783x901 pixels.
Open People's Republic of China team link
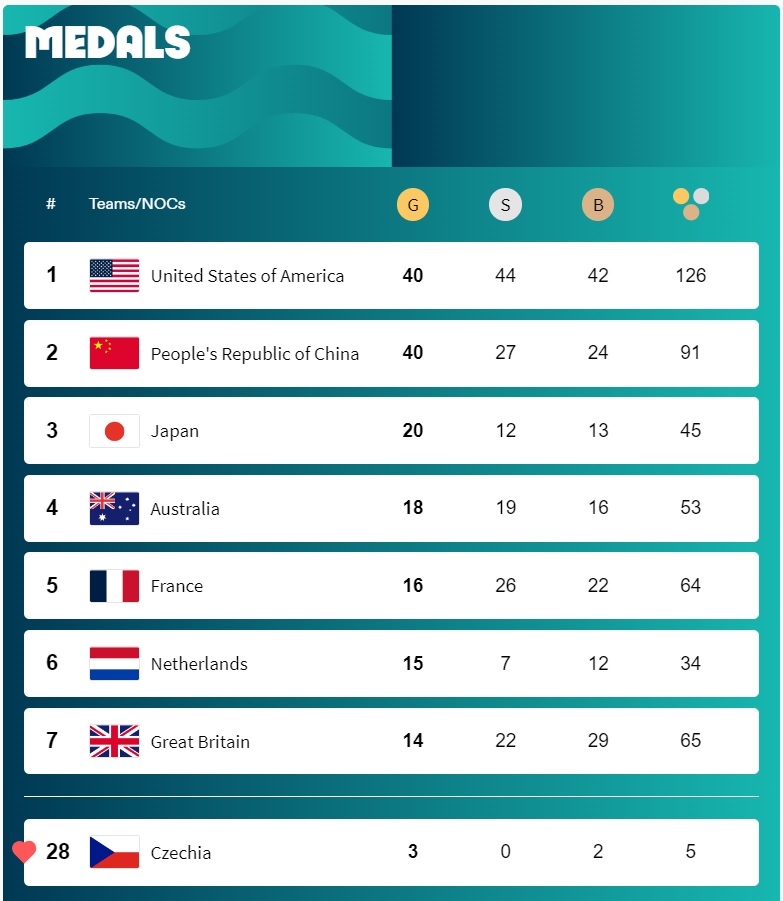coord(254,353)
